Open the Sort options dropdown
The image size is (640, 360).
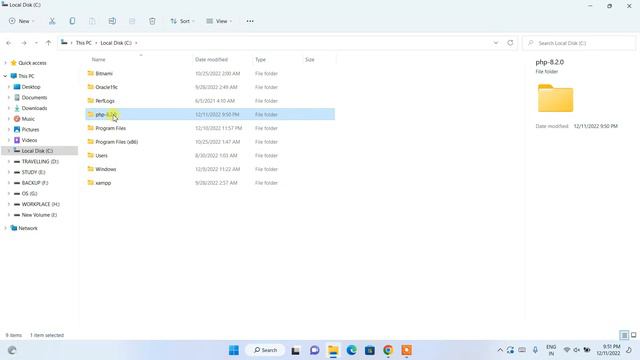tap(182, 21)
